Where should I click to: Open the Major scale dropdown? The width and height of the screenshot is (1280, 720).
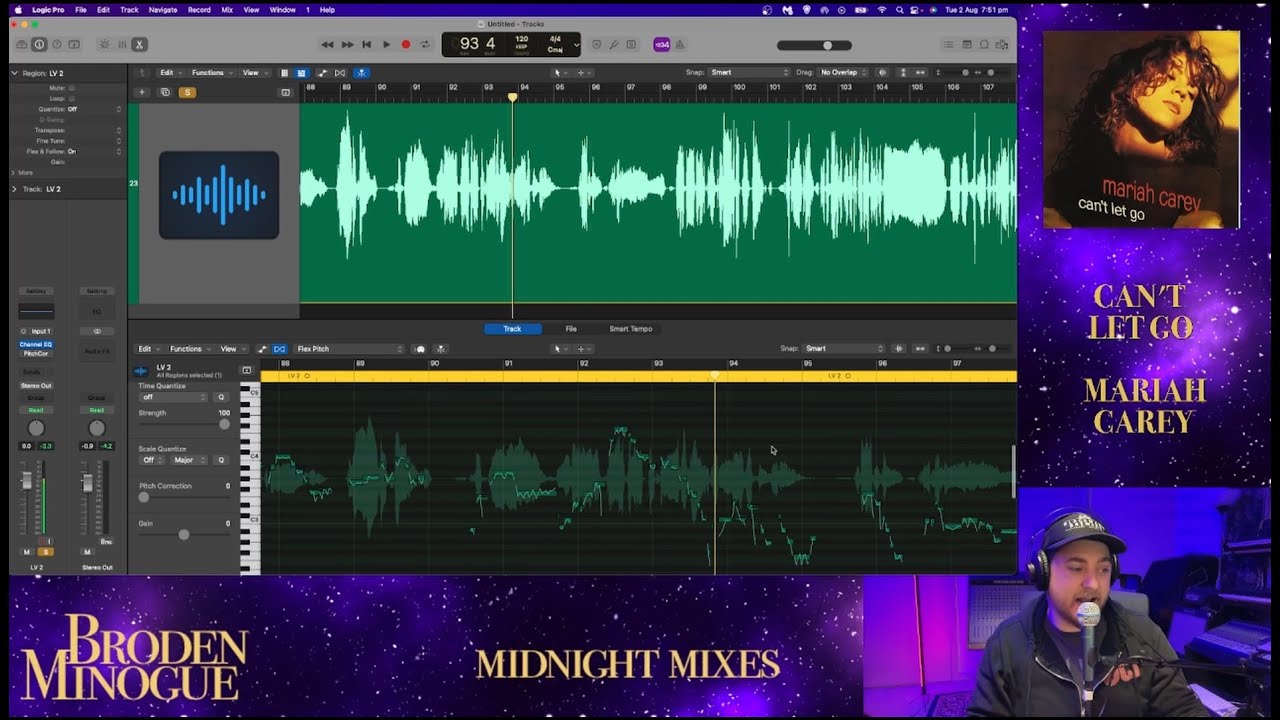tap(189, 460)
